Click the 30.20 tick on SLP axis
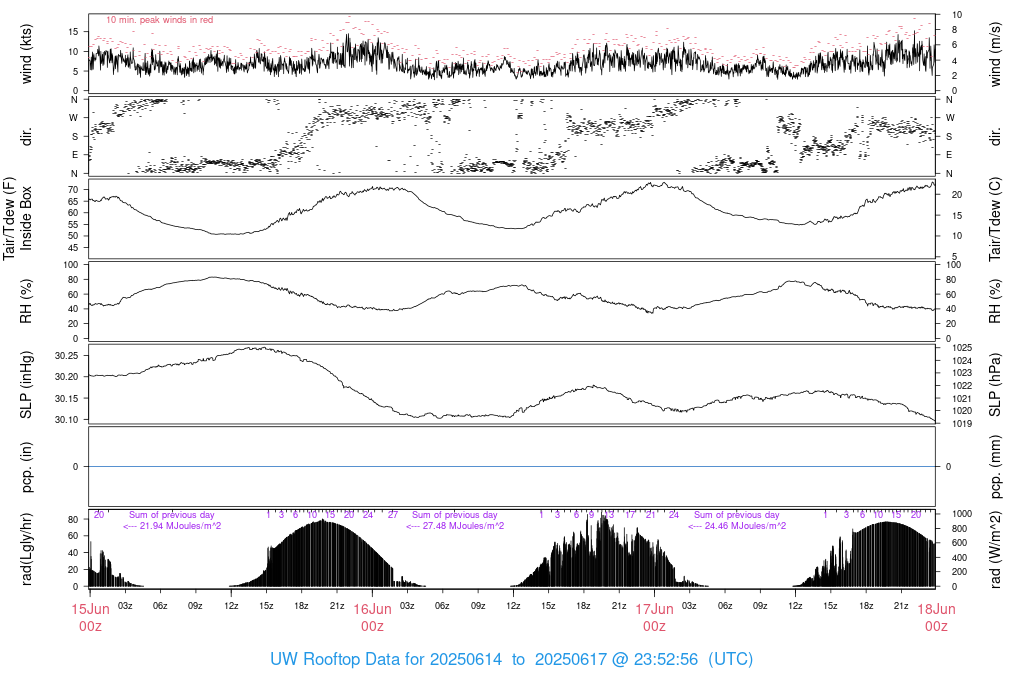 [x=67, y=377]
